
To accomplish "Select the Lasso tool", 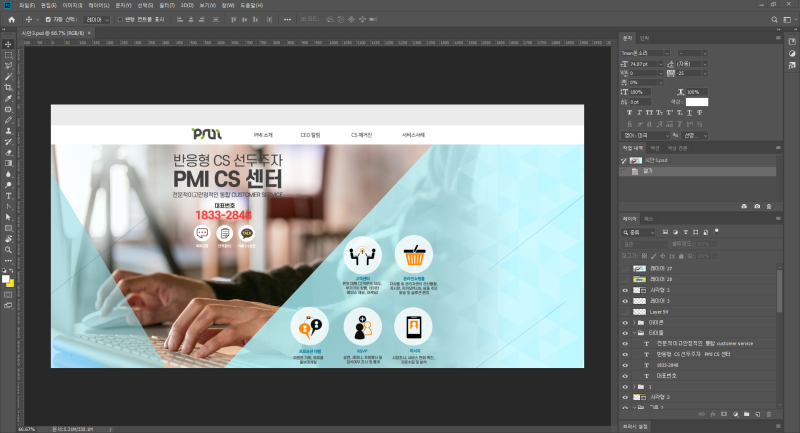I will [8, 66].
